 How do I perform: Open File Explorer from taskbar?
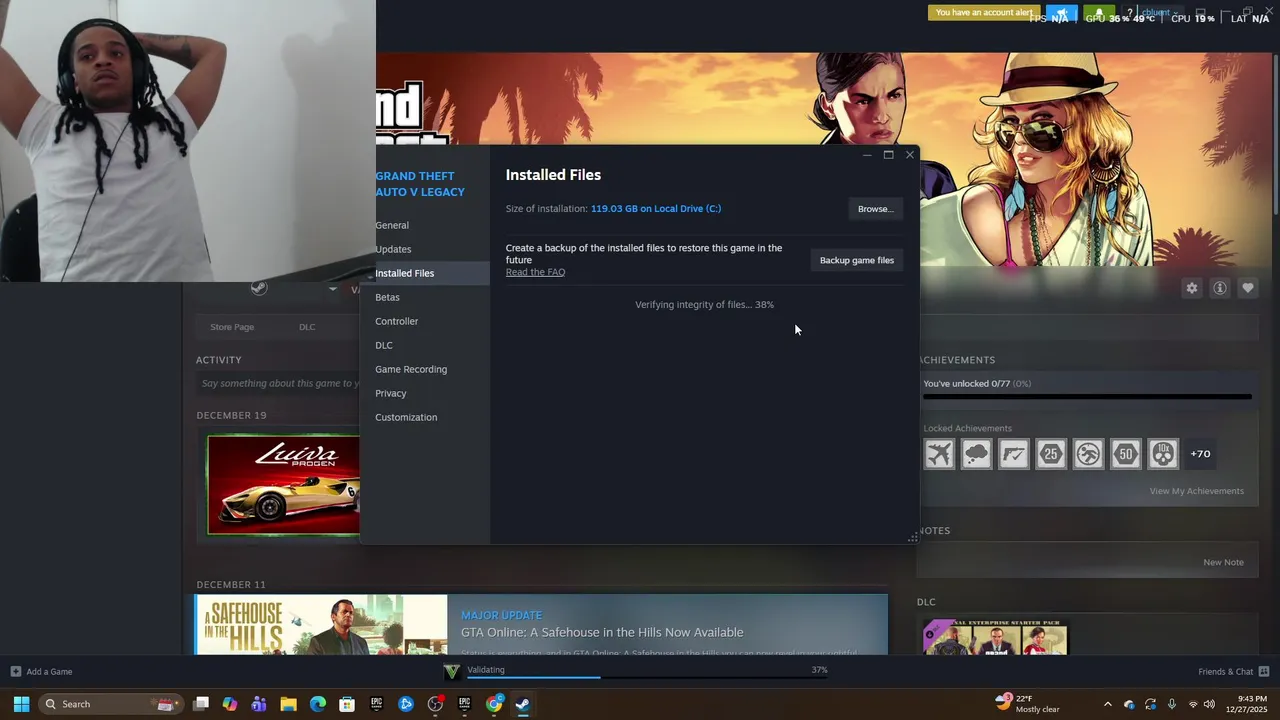(x=288, y=704)
